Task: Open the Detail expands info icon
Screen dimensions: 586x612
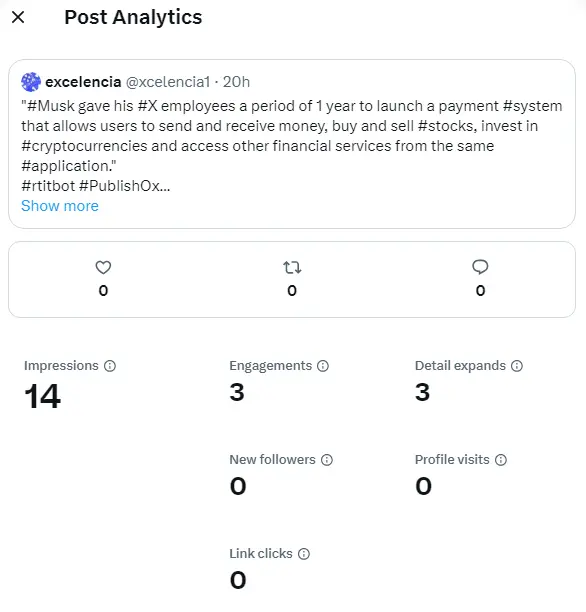Action: pos(517,366)
